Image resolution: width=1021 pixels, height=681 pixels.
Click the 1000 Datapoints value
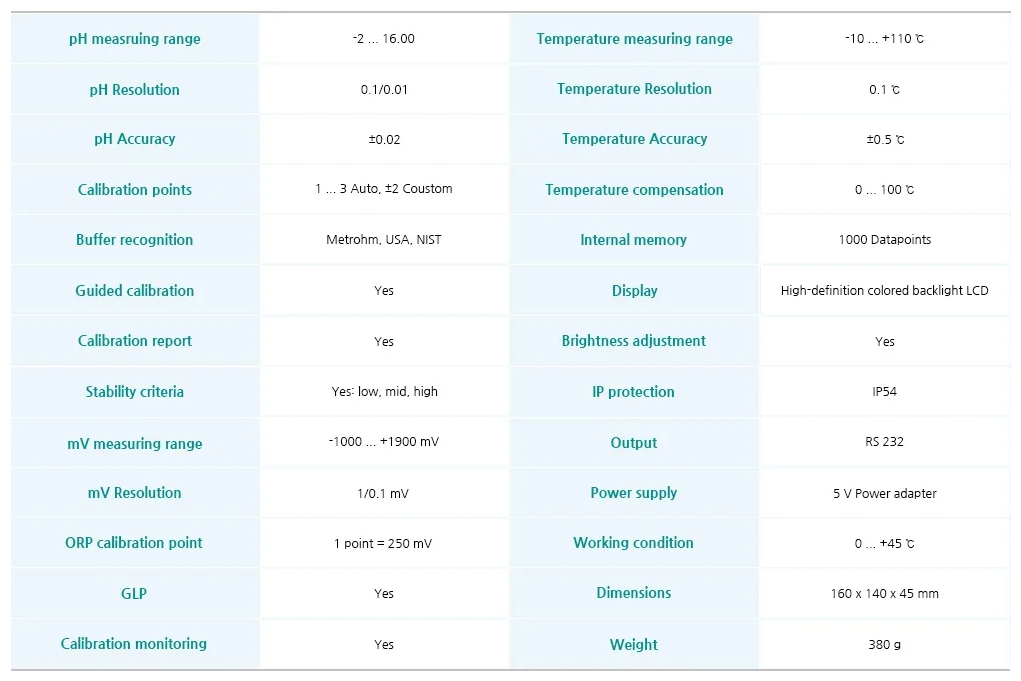pyautogui.click(x=884, y=240)
